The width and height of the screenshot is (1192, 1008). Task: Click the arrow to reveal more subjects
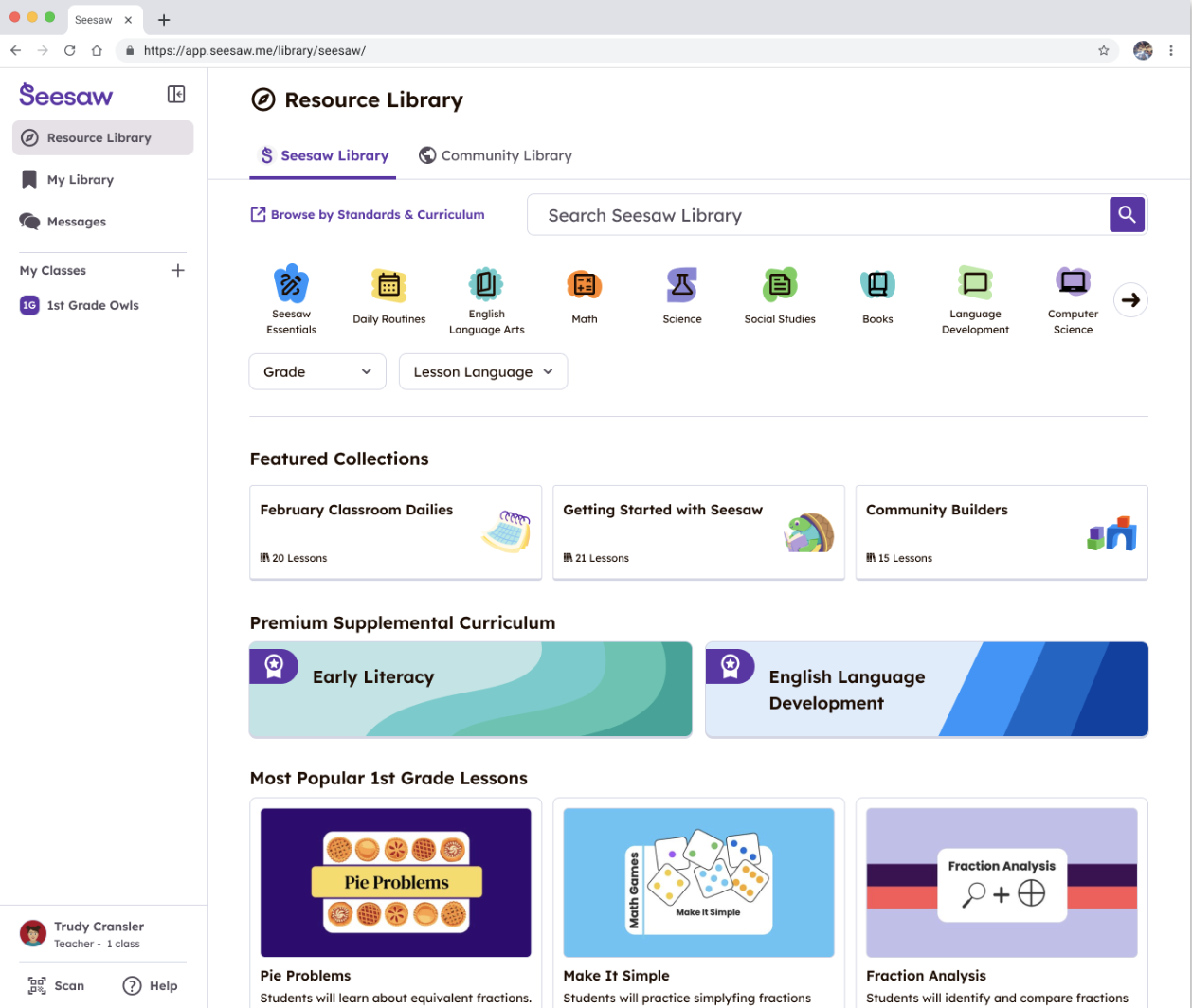coord(1130,299)
